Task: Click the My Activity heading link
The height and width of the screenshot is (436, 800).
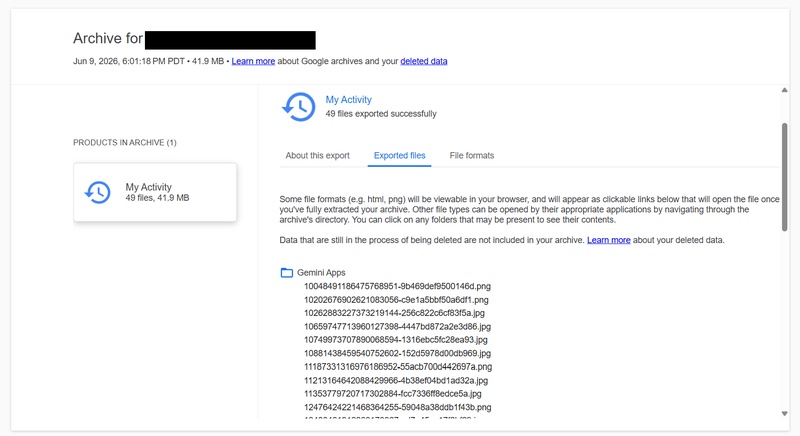Action: [x=348, y=100]
